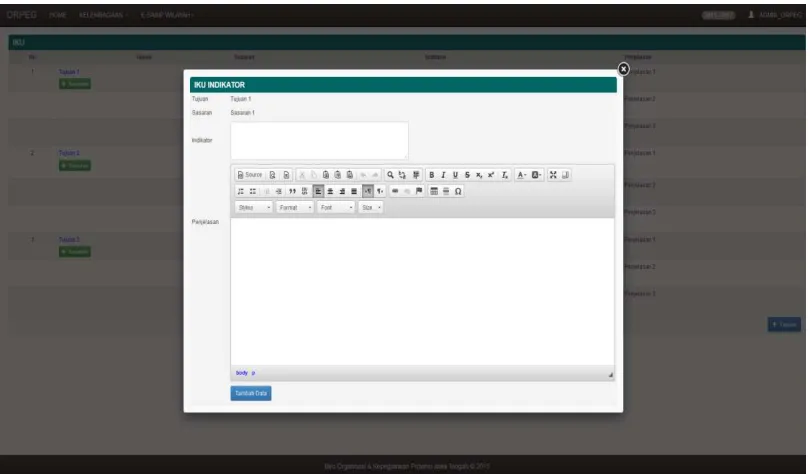Click Paste from Word icon
Viewport: 810px width, 474px height.
(350, 175)
